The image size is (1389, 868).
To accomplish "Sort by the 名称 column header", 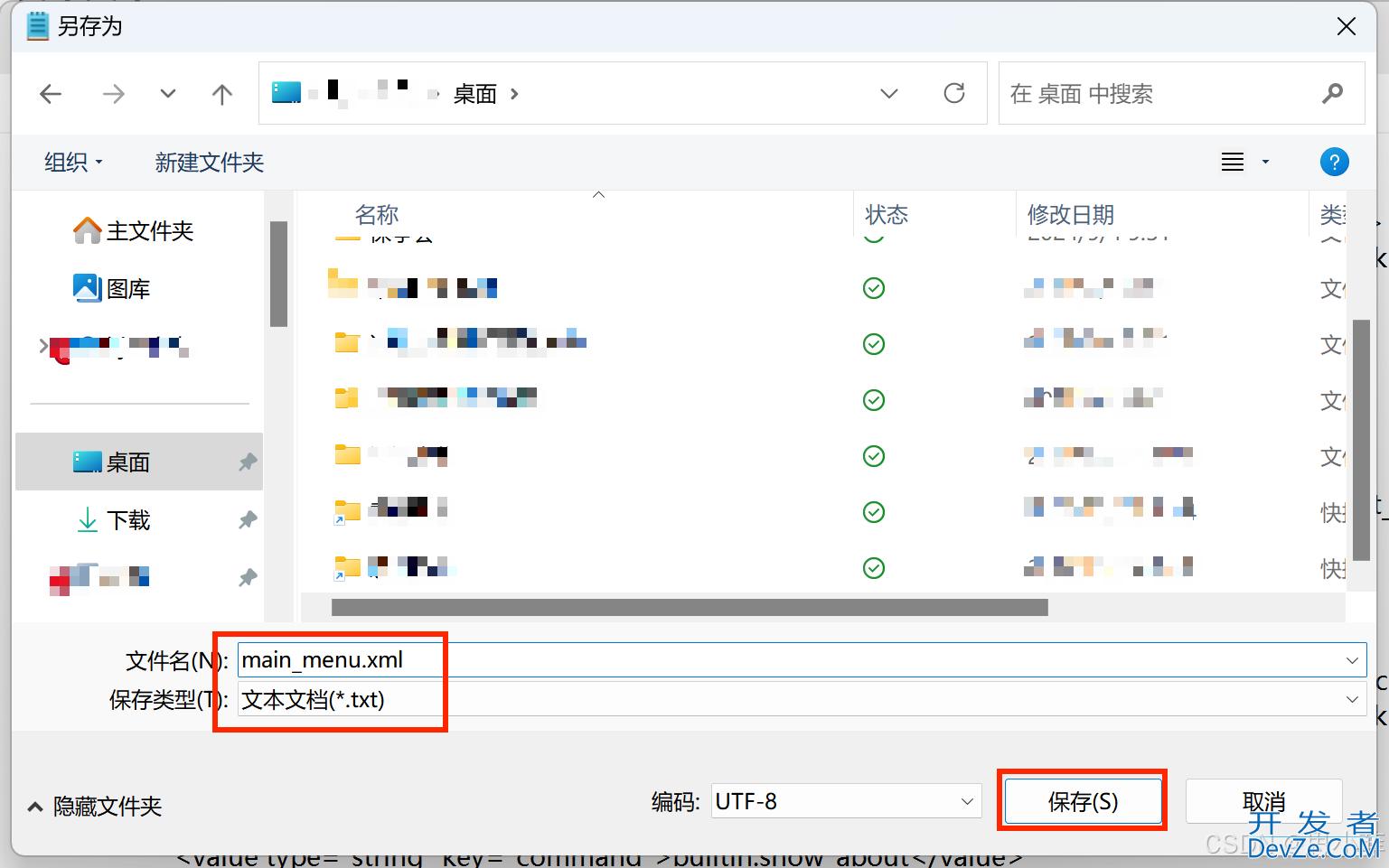I will click(377, 215).
